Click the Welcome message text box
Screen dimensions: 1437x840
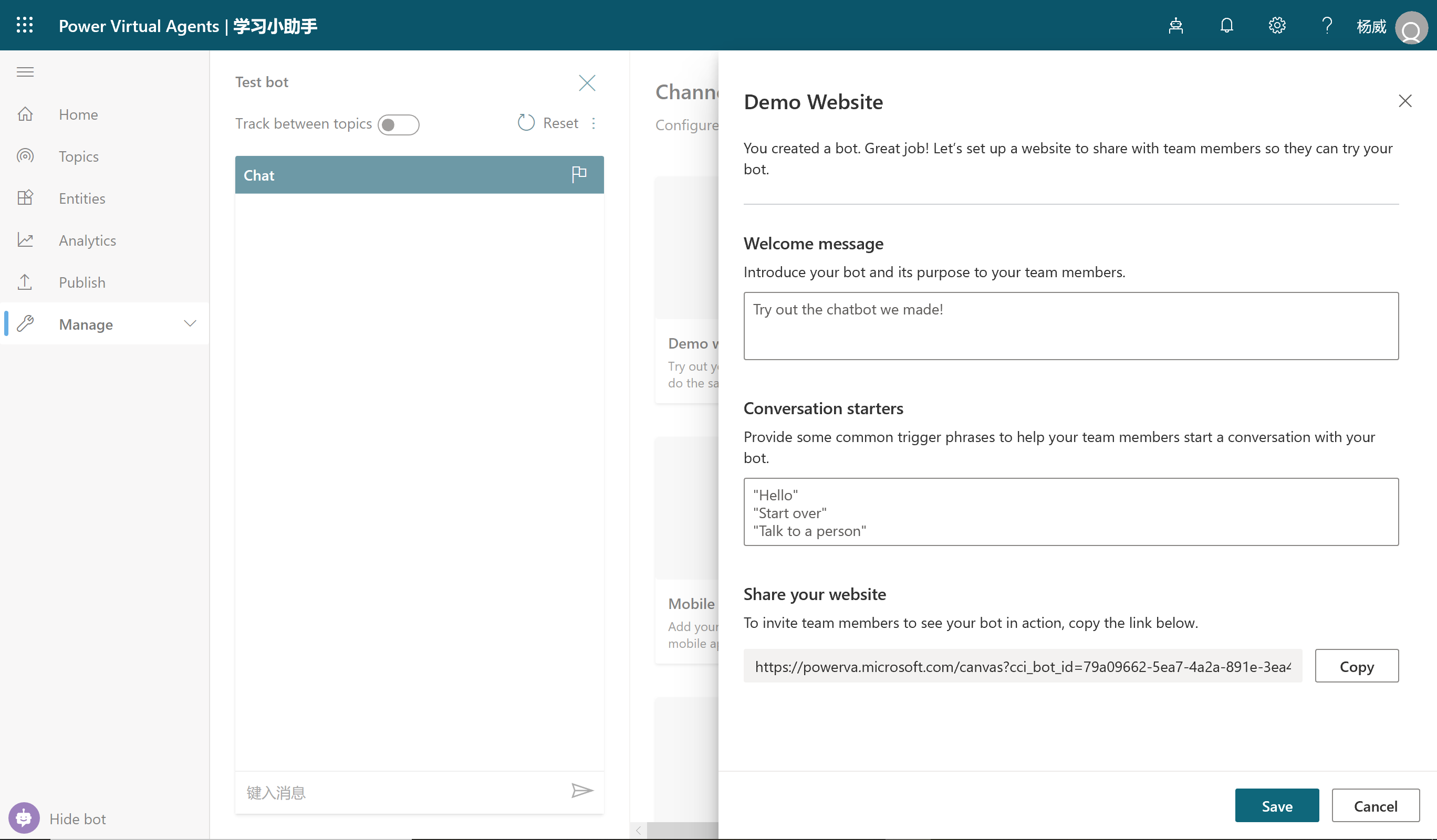(x=1070, y=326)
